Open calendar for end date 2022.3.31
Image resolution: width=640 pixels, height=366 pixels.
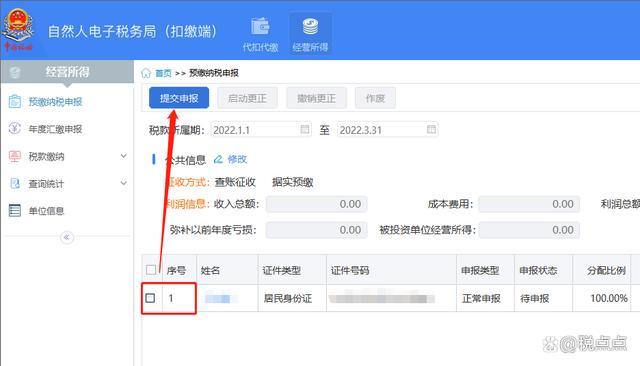click(x=431, y=129)
